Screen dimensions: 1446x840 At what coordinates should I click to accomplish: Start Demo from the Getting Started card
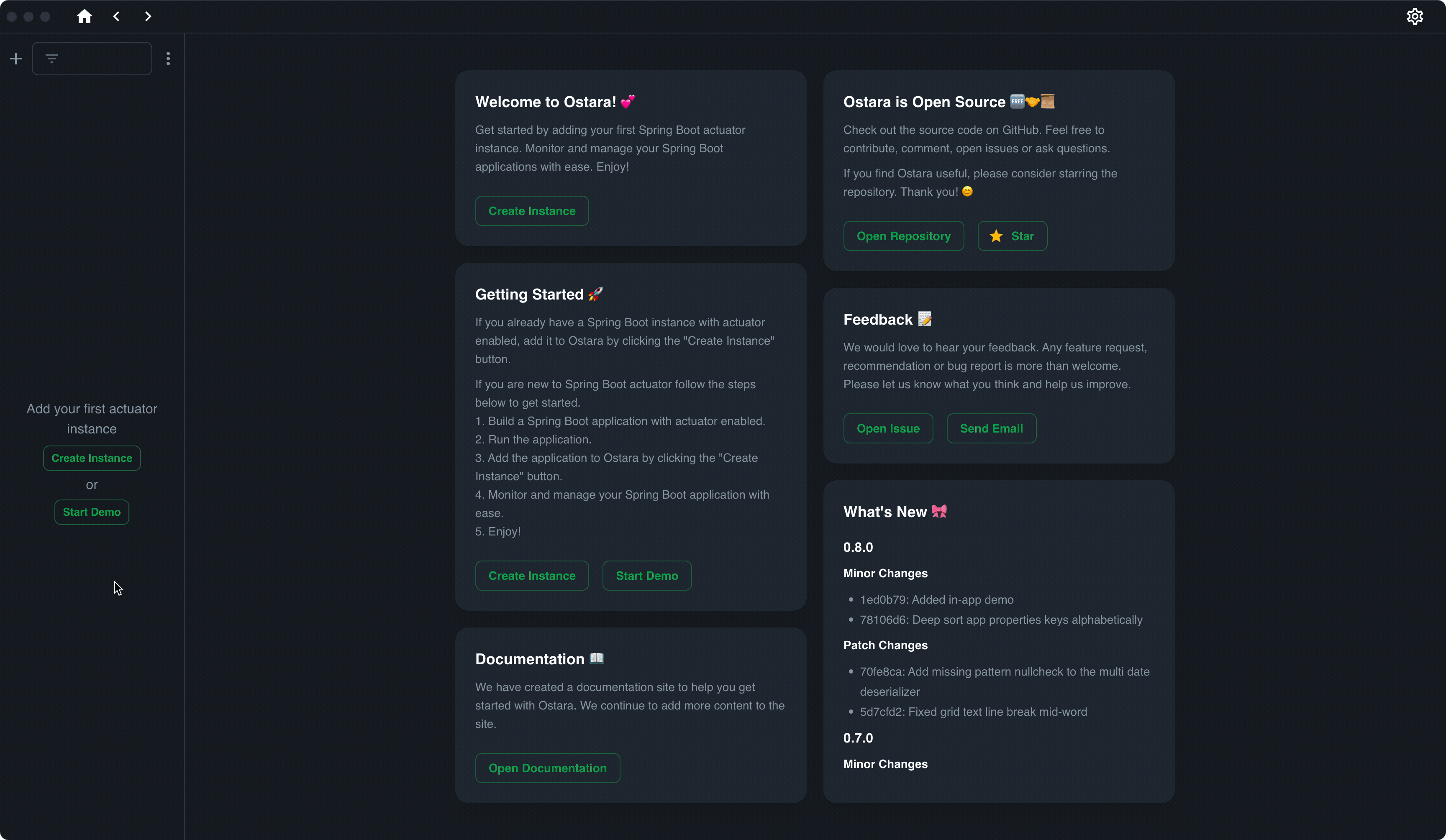coord(647,576)
